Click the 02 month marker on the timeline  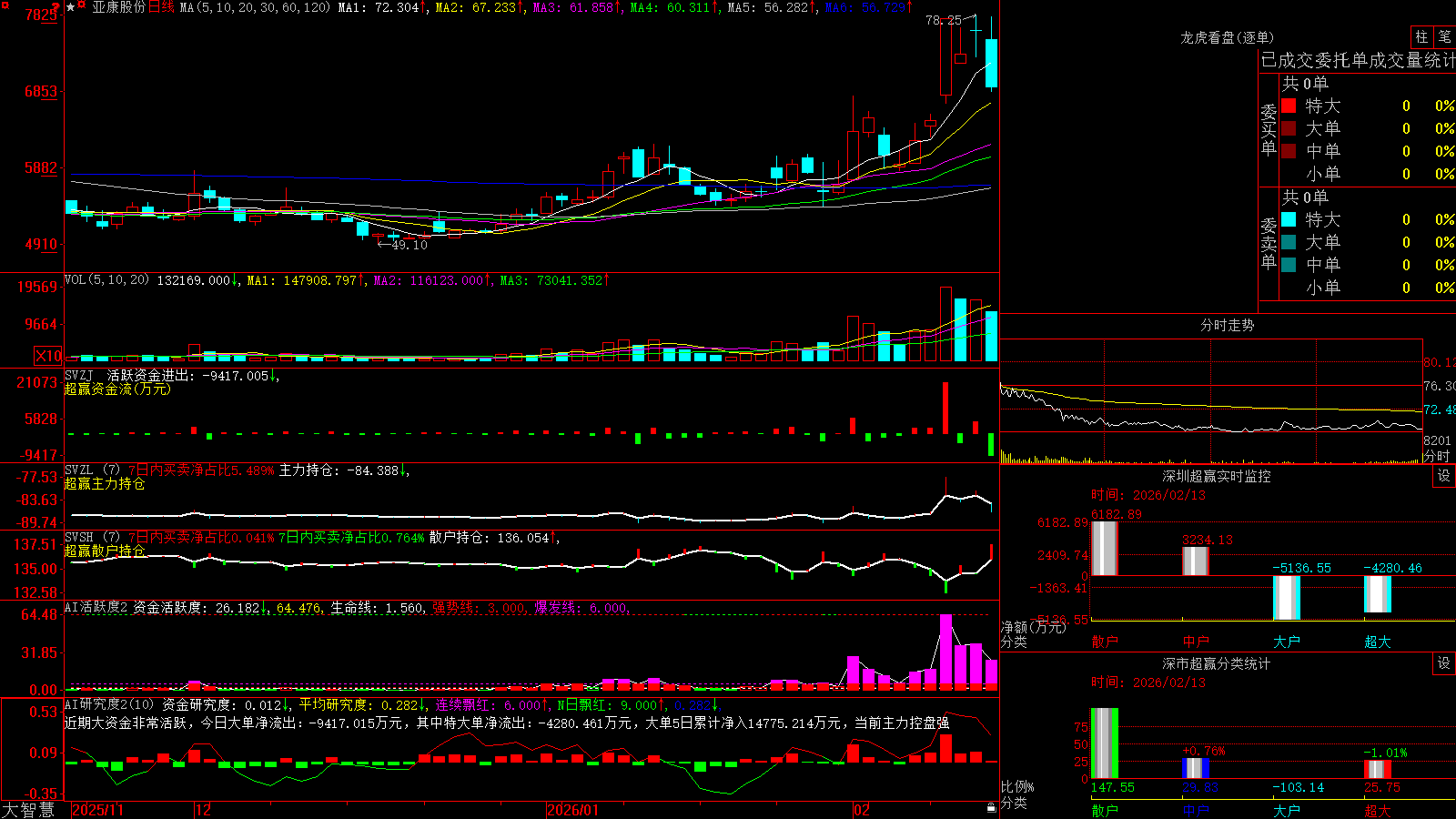(x=862, y=810)
